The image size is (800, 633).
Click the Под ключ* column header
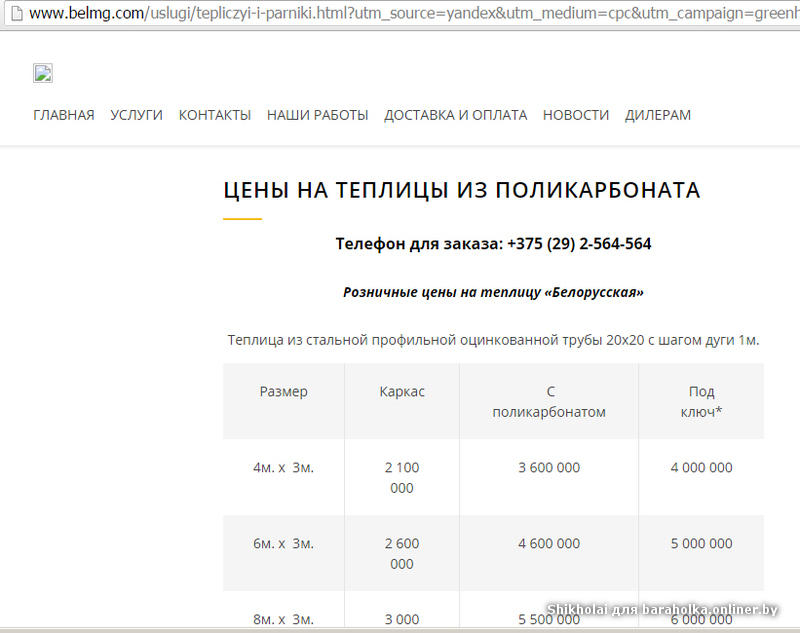coord(702,401)
